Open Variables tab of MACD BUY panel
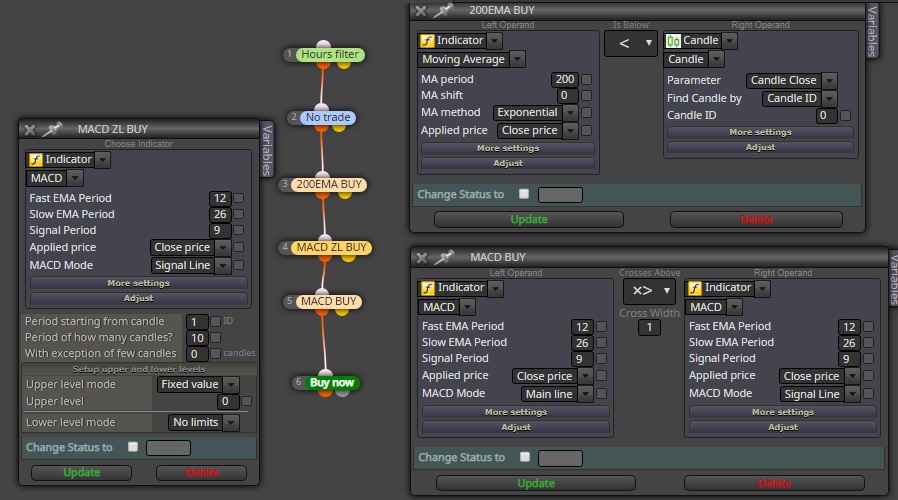898x500 pixels. click(x=892, y=278)
